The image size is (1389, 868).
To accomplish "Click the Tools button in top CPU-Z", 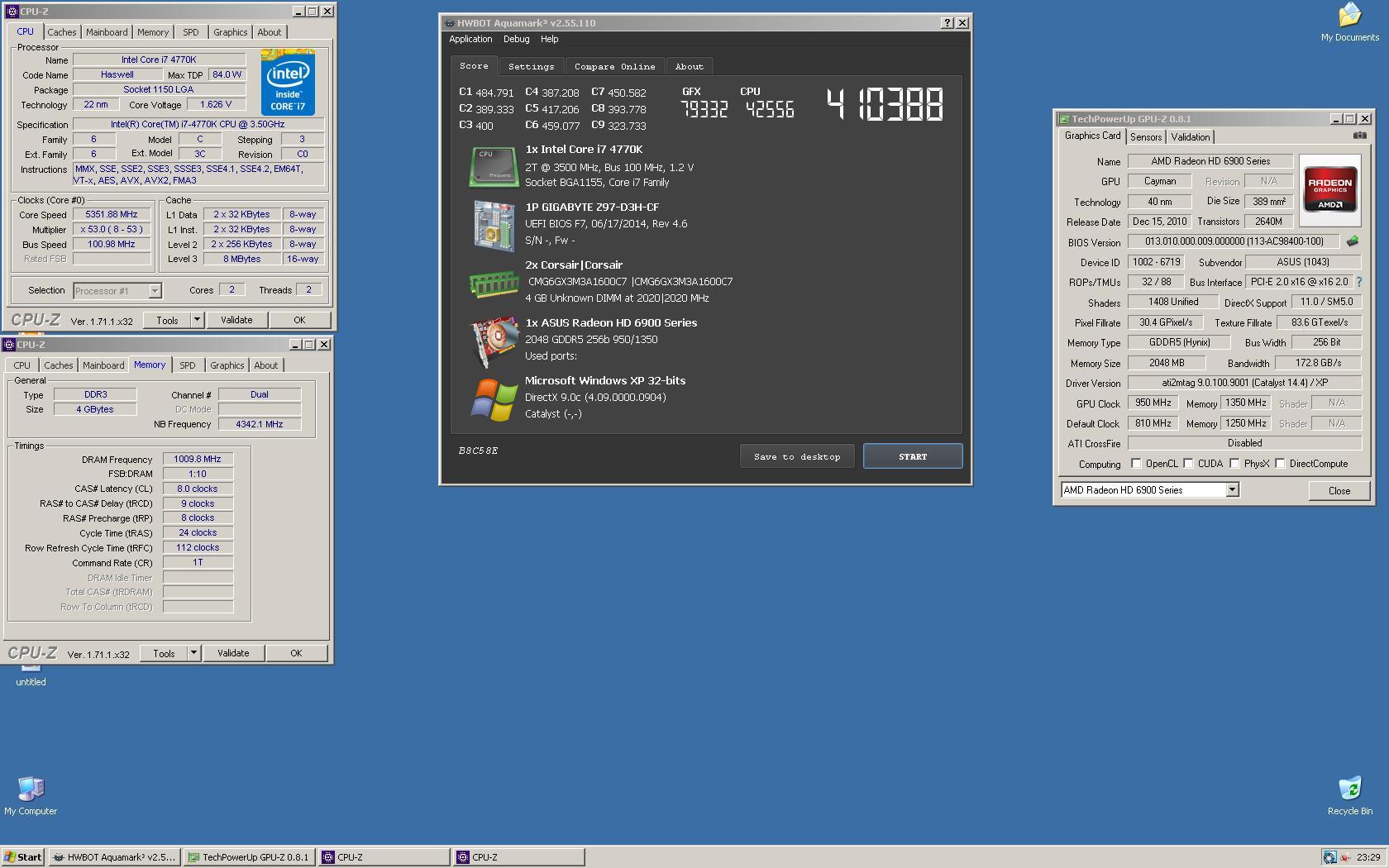I will point(167,320).
